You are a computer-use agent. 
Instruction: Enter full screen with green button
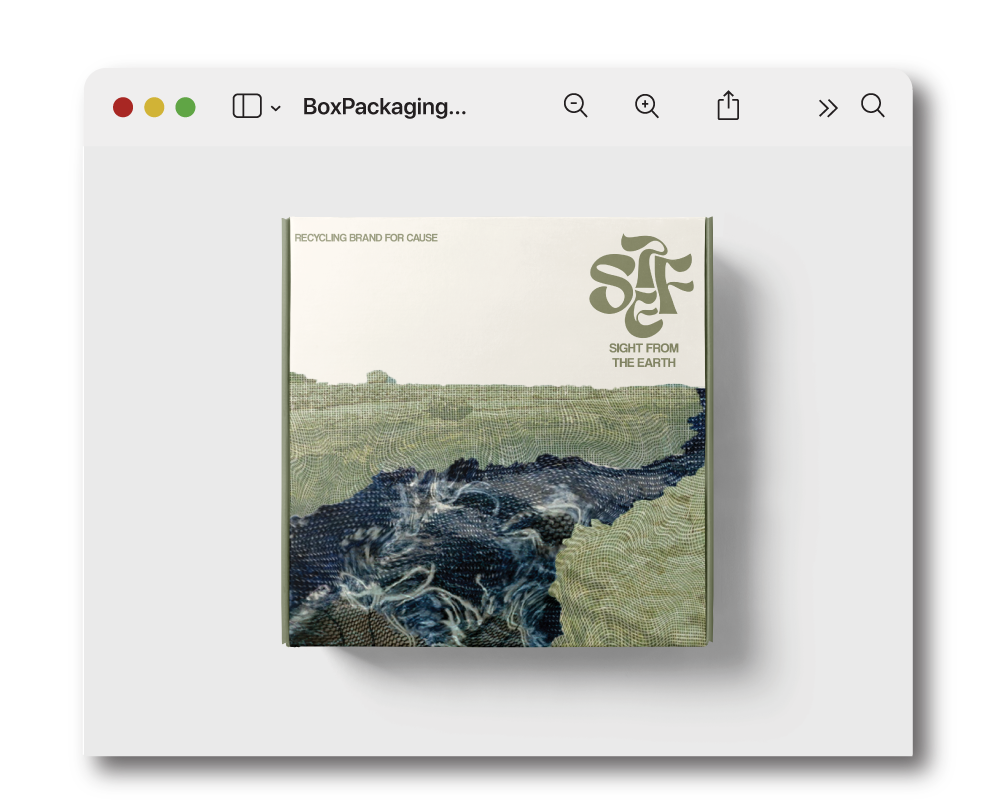click(x=185, y=107)
